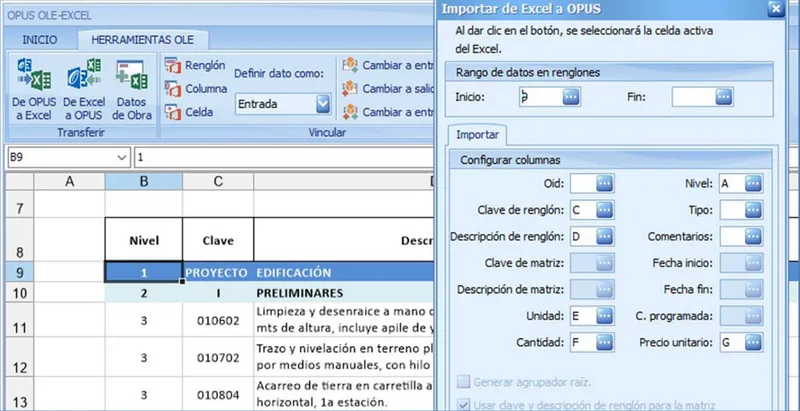Click the Oid column picker button
The width and height of the screenshot is (800, 411).
[605, 184]
